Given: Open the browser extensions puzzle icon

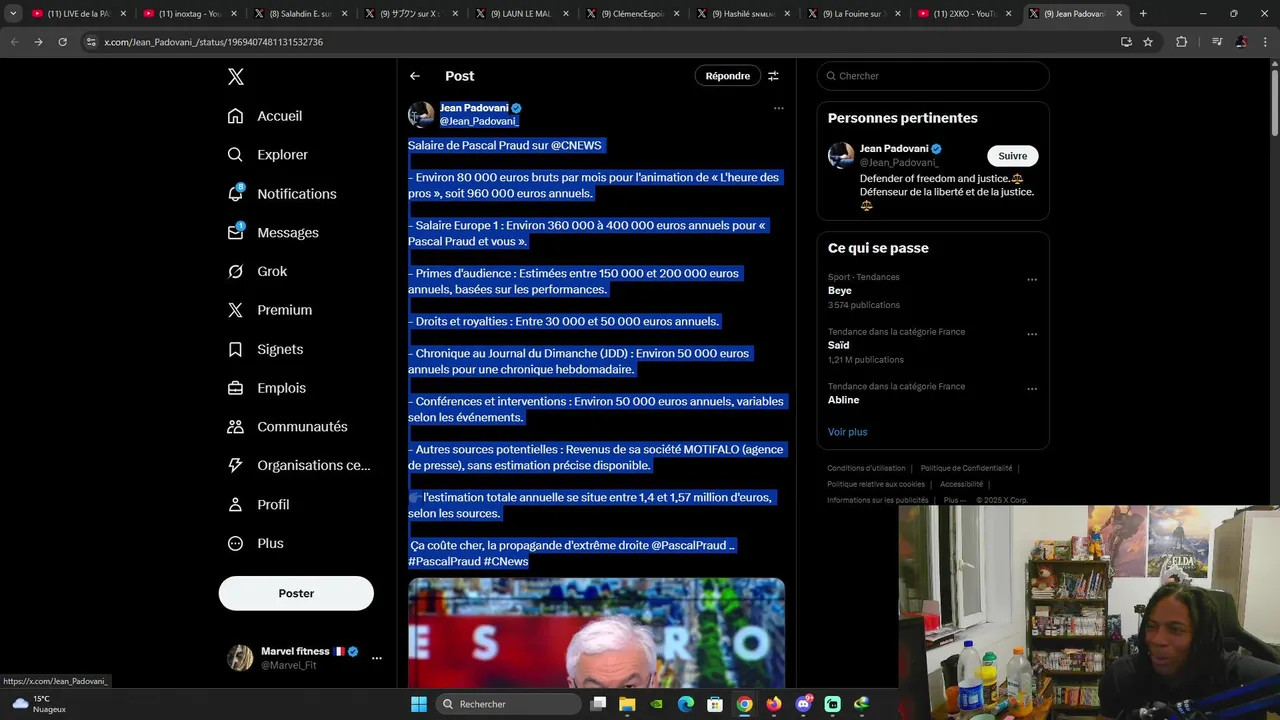Looking at the screenshot, I should (1181, 42).
